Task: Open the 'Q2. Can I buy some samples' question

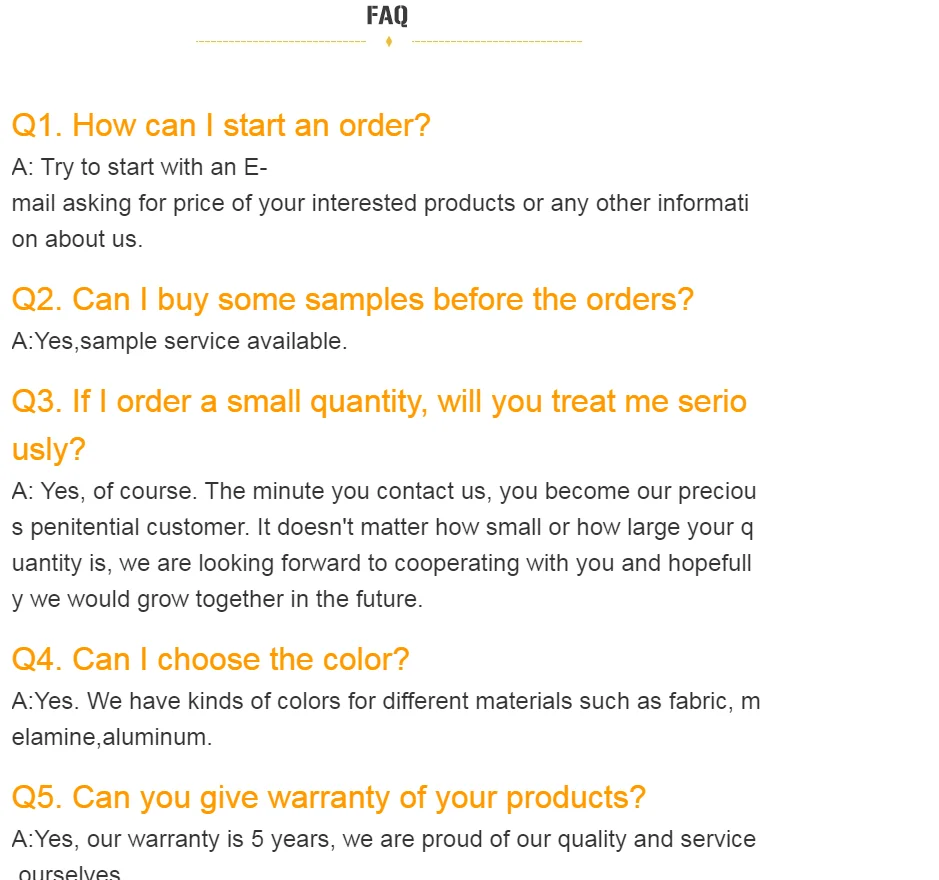Action: coord(352,300)
